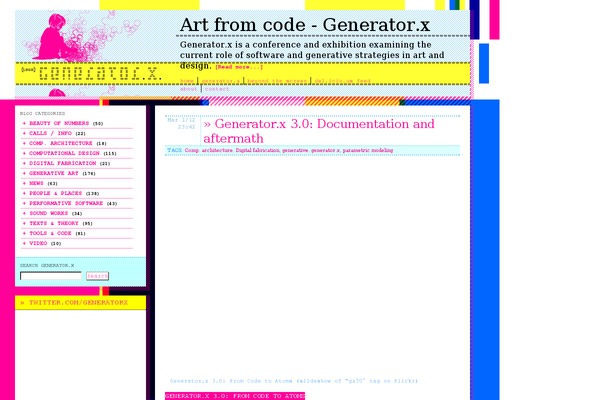
Task: Open the Video category
Action: (x=38, y=243)
